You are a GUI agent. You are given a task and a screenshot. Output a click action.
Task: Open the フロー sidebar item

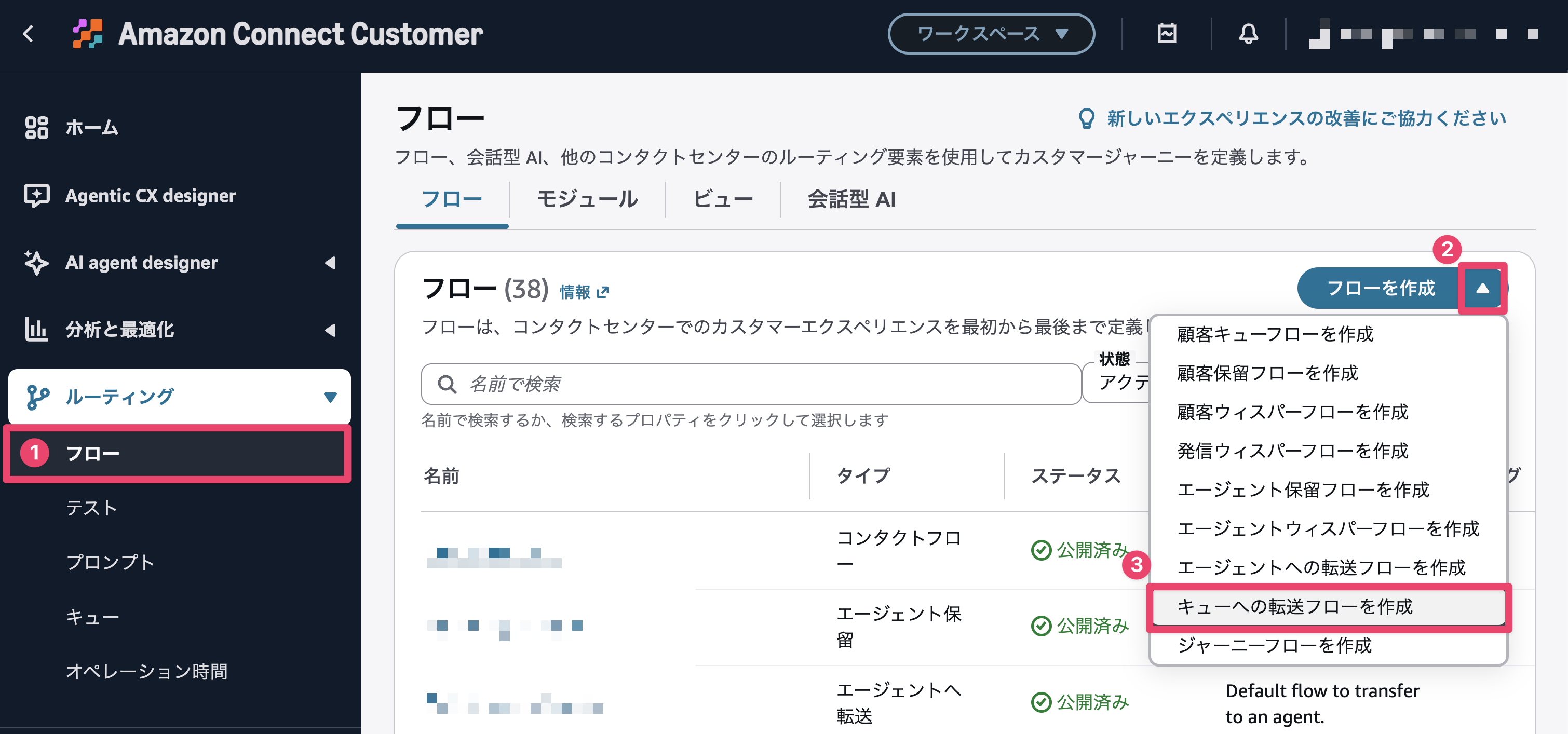click(177, 453)
